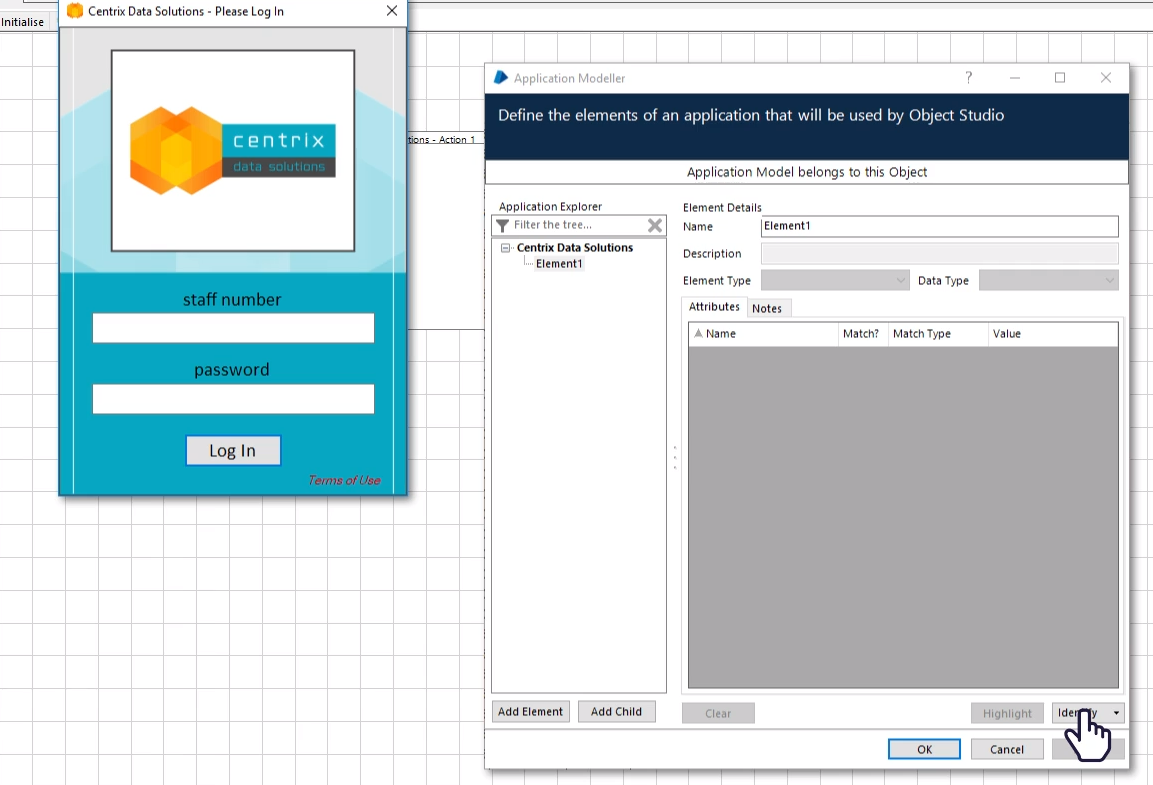Click the Description input field

(x=940, y=254)
